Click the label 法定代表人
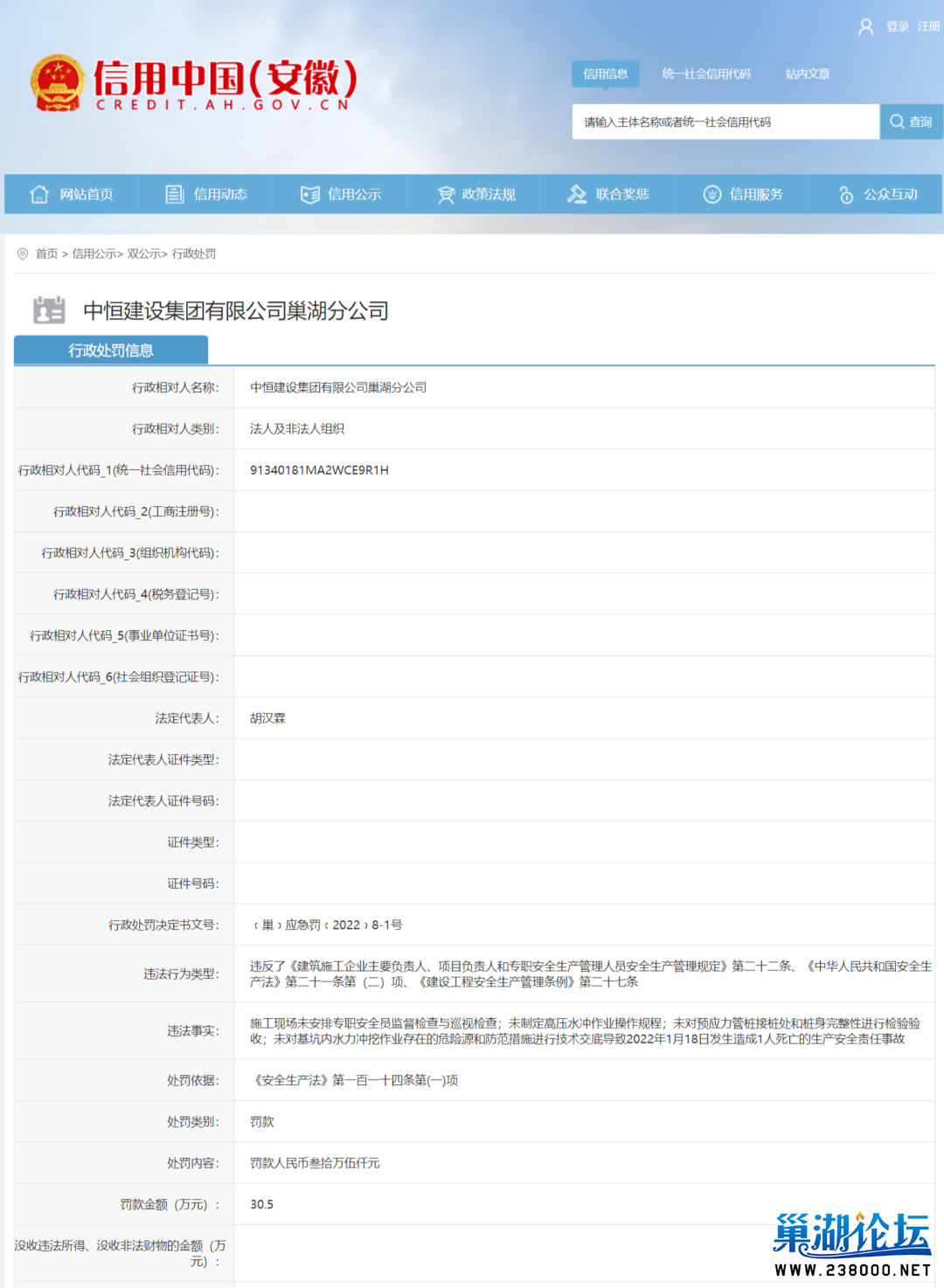 pos(187,718)
